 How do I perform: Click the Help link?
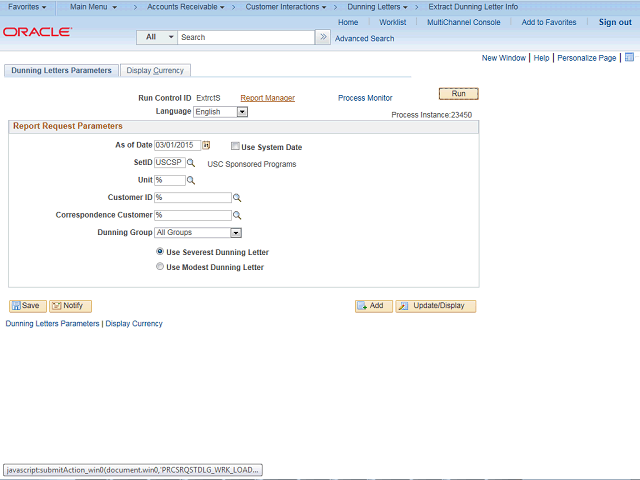(x=541, y=58)
